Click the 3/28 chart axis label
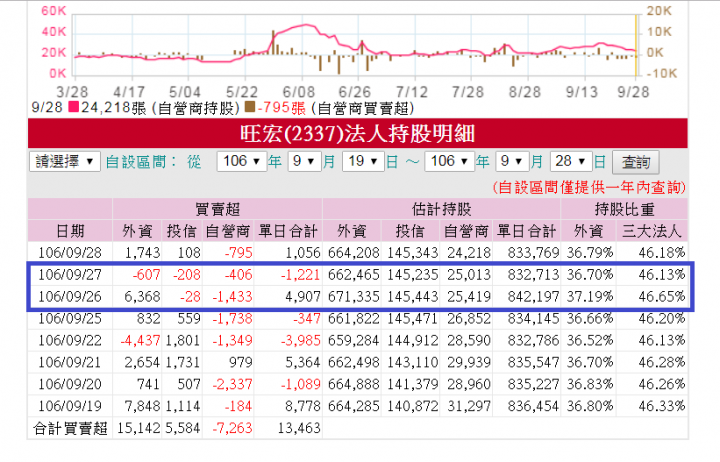This screenshot has width=720, height=462. pyautogui.click(x=72, y=92)
